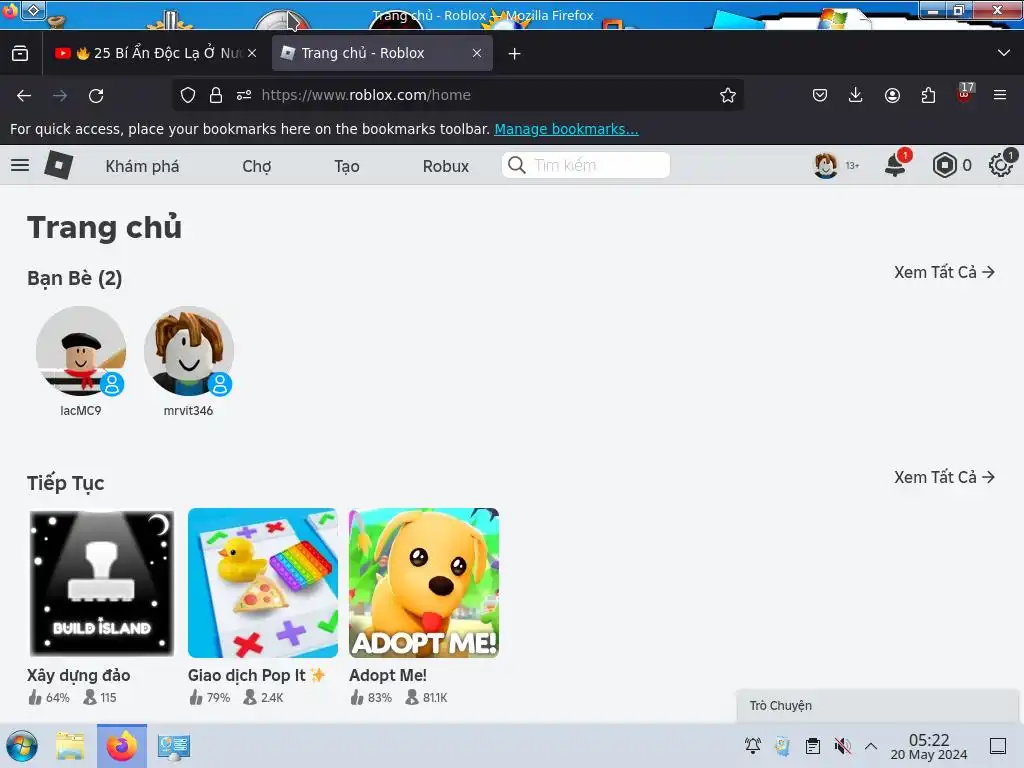This screenshot has width=1024, height=768.
Task: Open the clipboard tray icon
Action: click(x=813, y=746)
